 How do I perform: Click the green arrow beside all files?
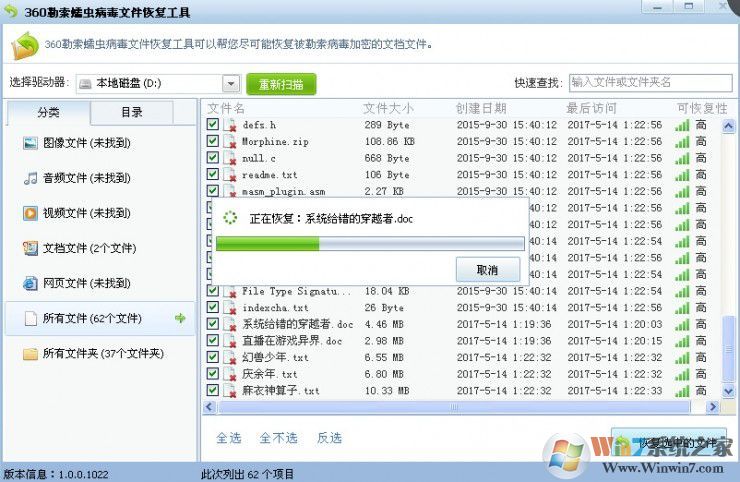180,318
